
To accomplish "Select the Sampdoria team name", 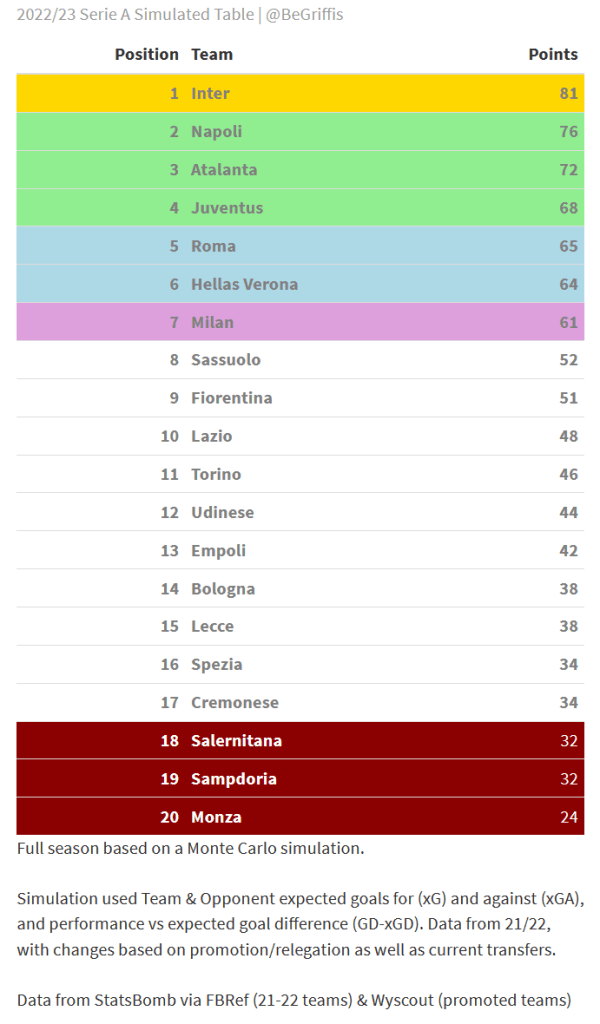I will pos(236,779).
